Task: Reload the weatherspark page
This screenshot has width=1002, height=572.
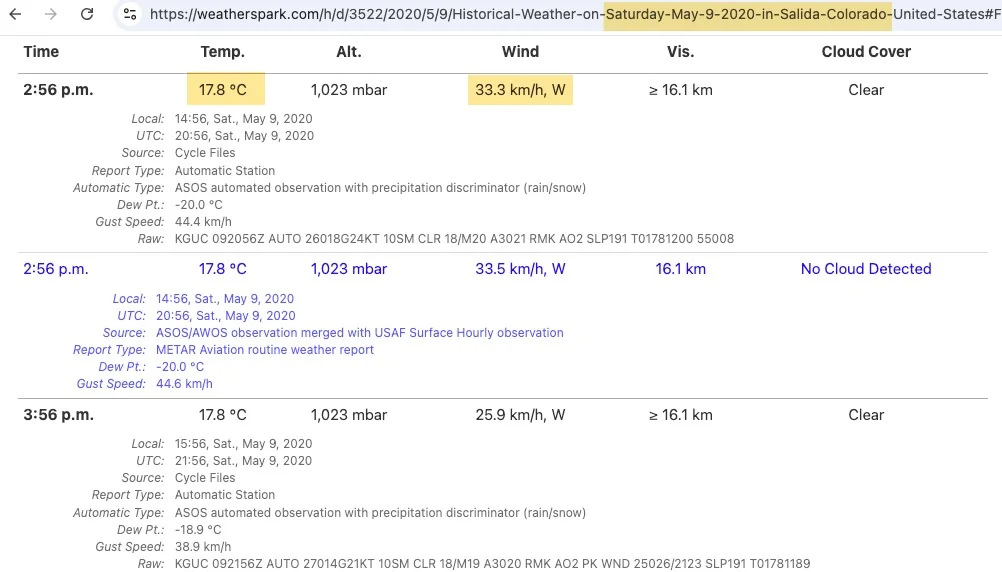Action: pos(87,14)
